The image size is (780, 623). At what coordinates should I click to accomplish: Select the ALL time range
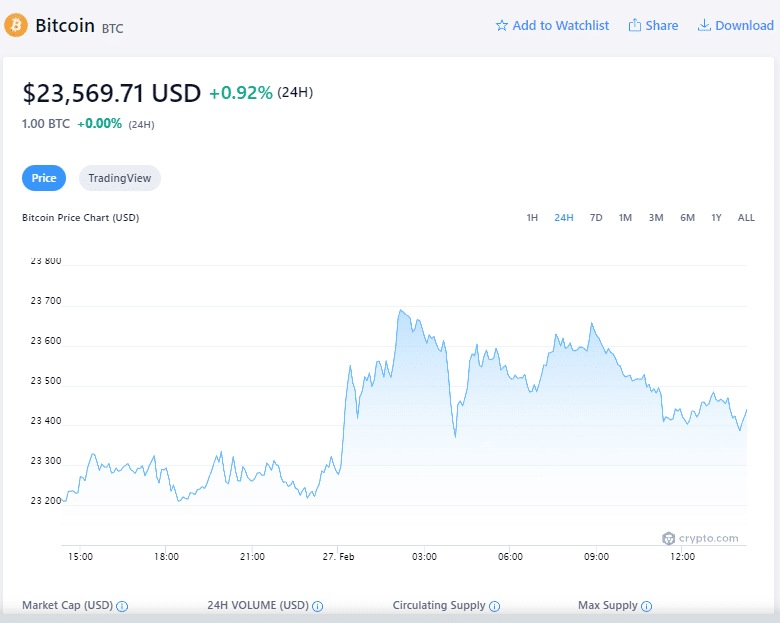(746, 217)
